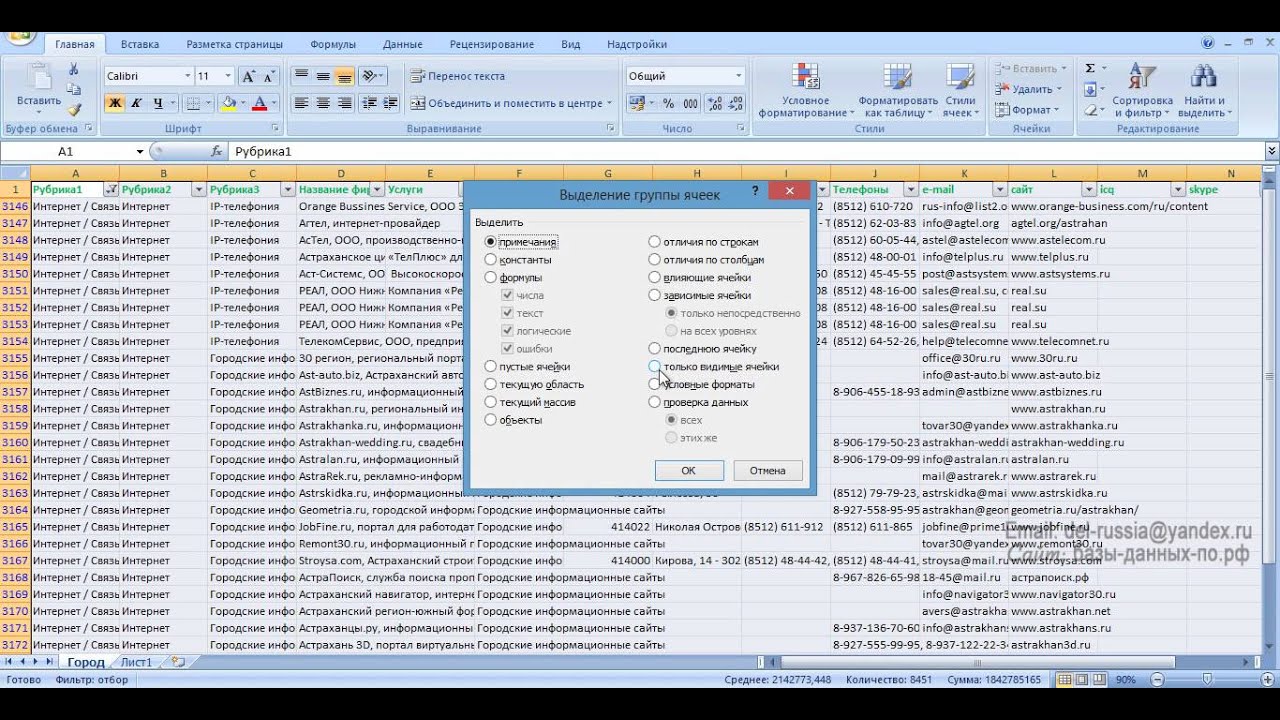
Task: Open the font name Calibri dropdown
Action: [187, 77]
